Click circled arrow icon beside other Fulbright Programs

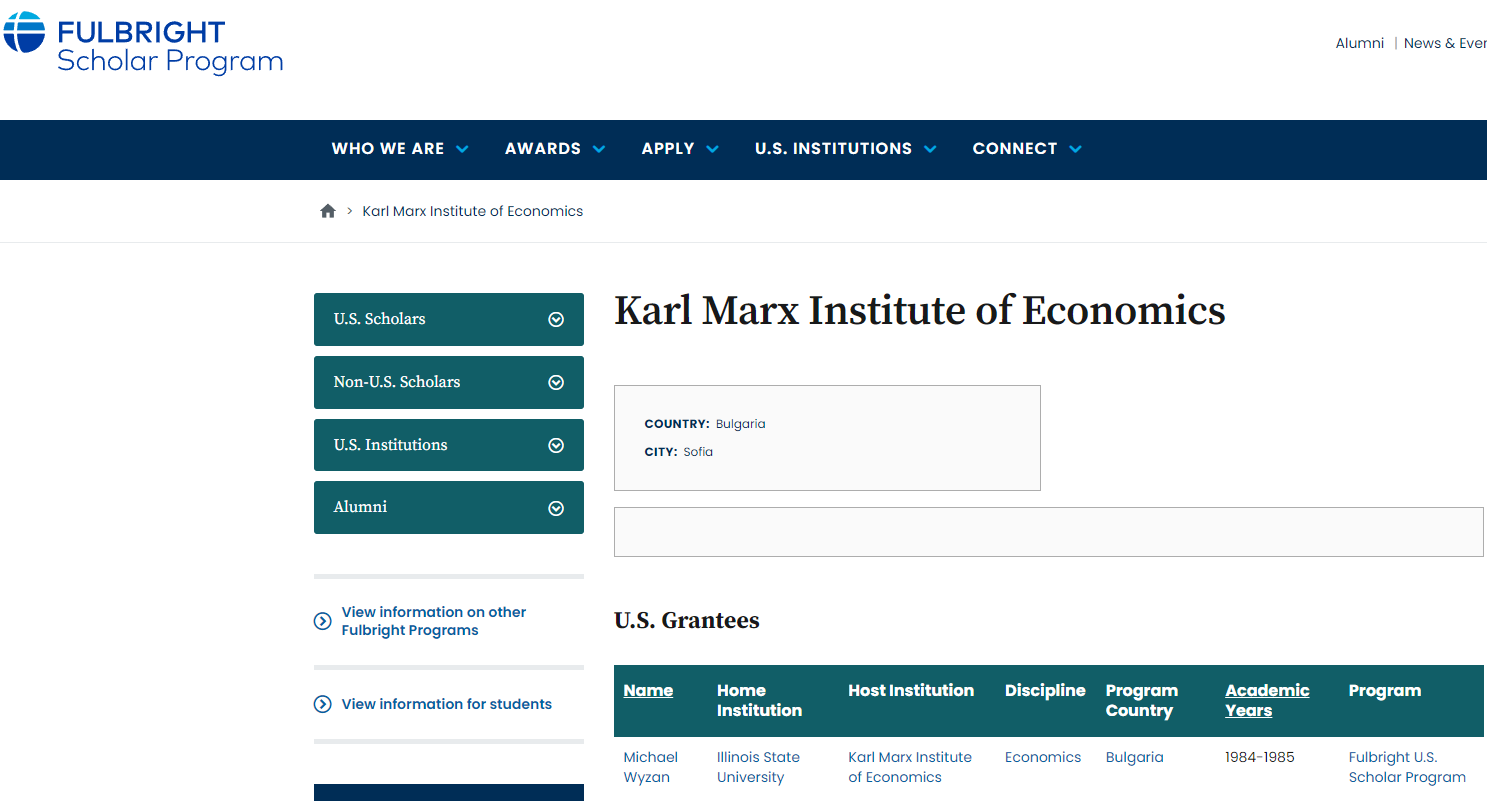(x=322, y=621)
